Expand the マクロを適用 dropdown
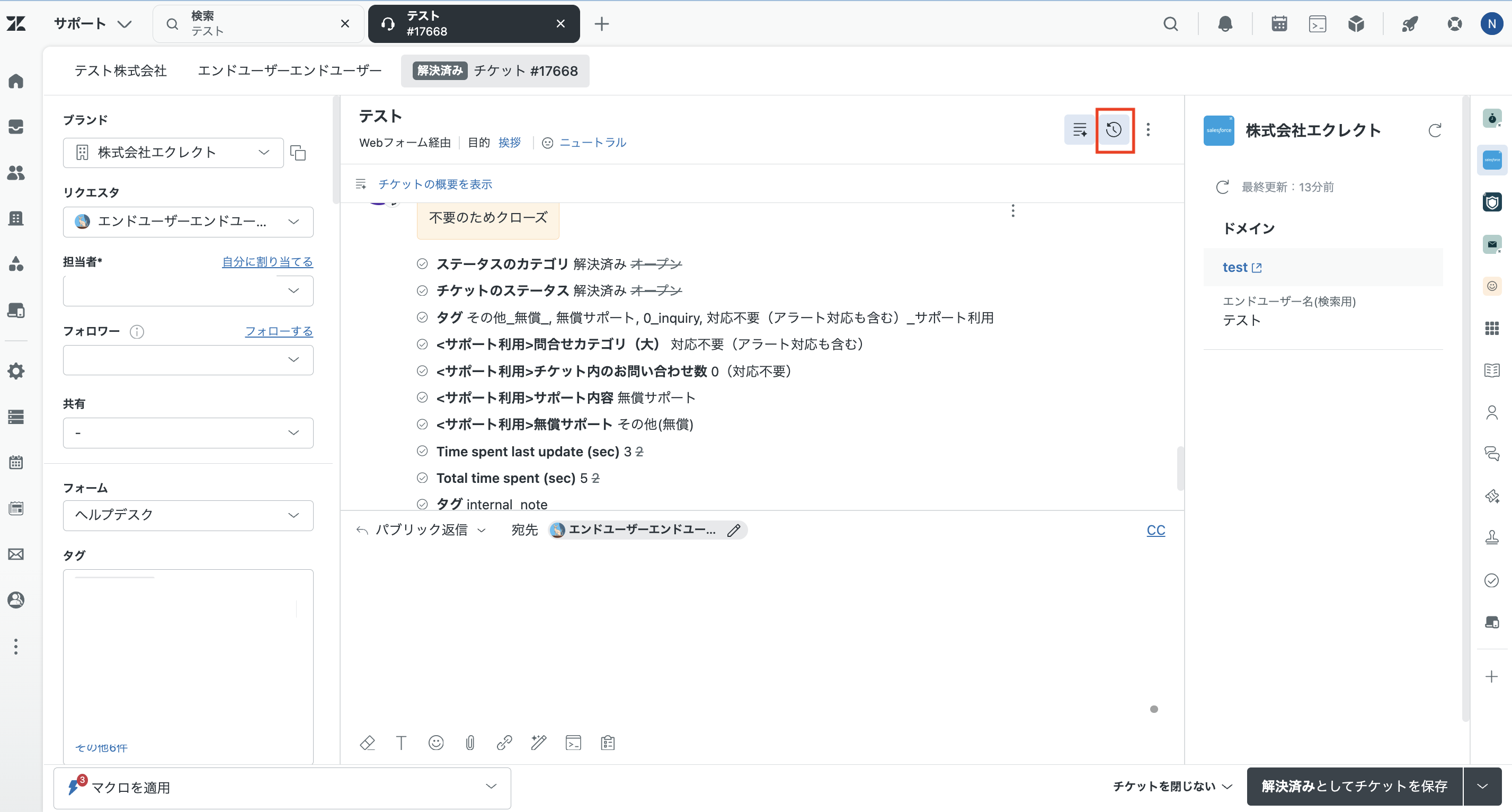The image size is (1512, 812). 282,787
